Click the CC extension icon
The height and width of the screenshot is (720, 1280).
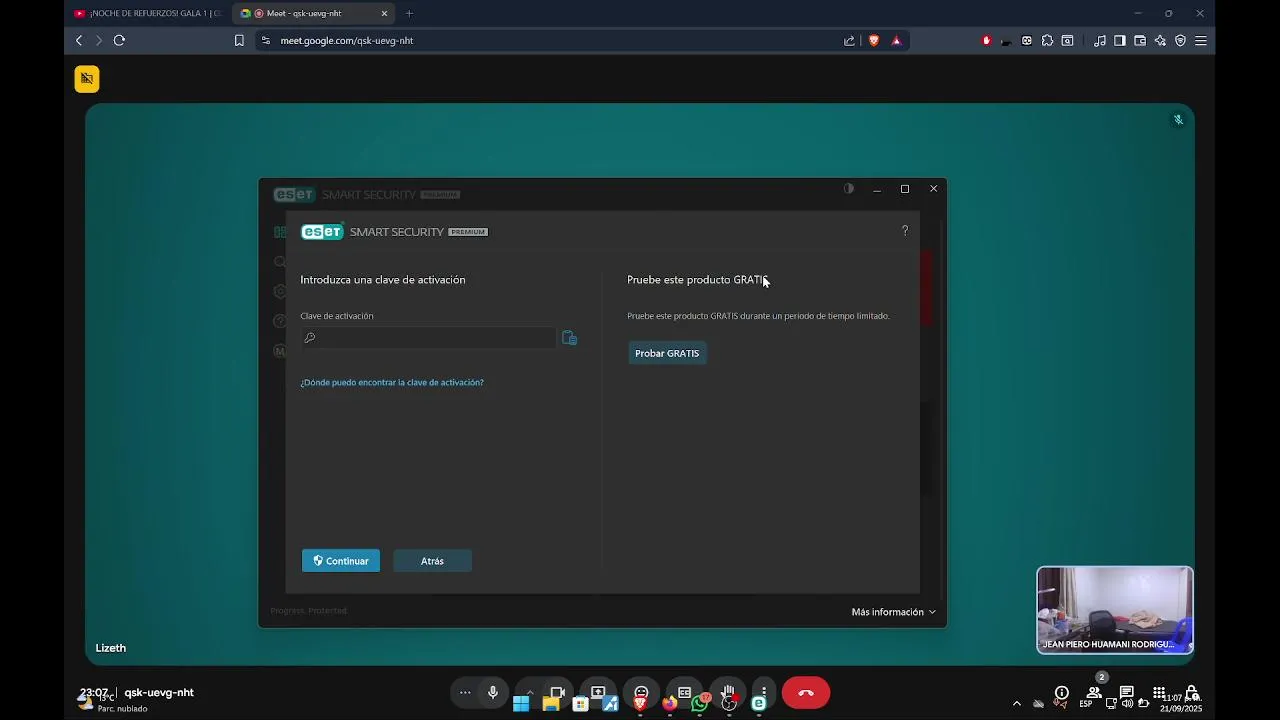(x=1027, y=40)
